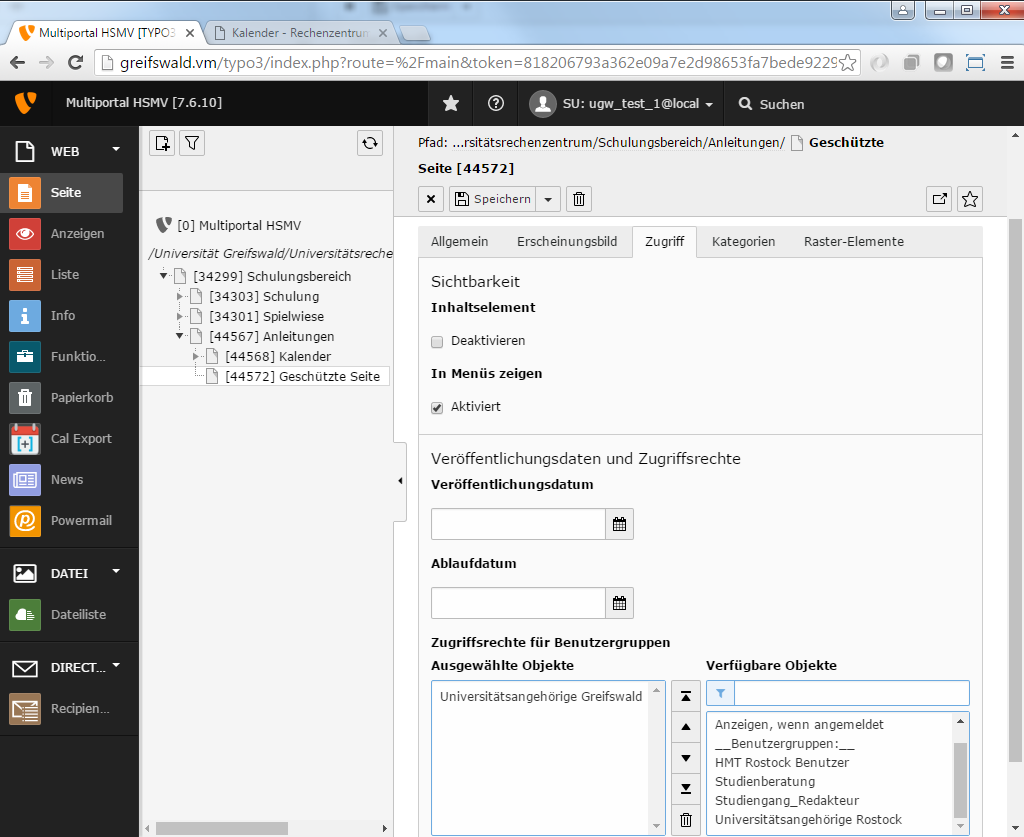
Task: Remove selected object with trash icon
Action: click(685, 820)
